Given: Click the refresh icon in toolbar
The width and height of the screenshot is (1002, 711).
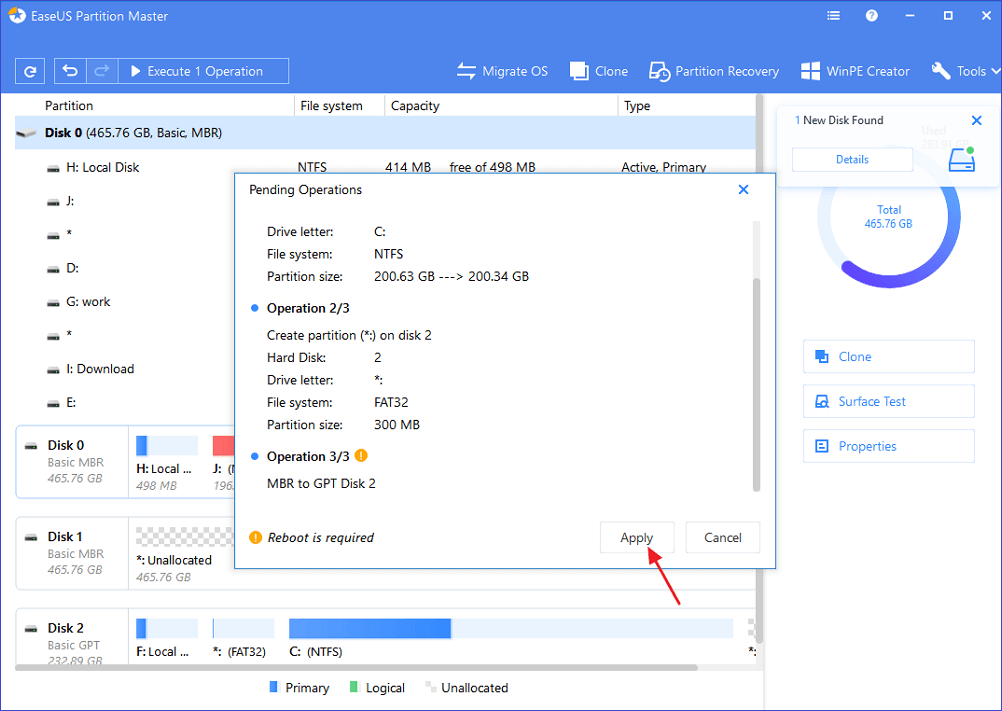Looking at the screenshot, I should coord(30,72).
